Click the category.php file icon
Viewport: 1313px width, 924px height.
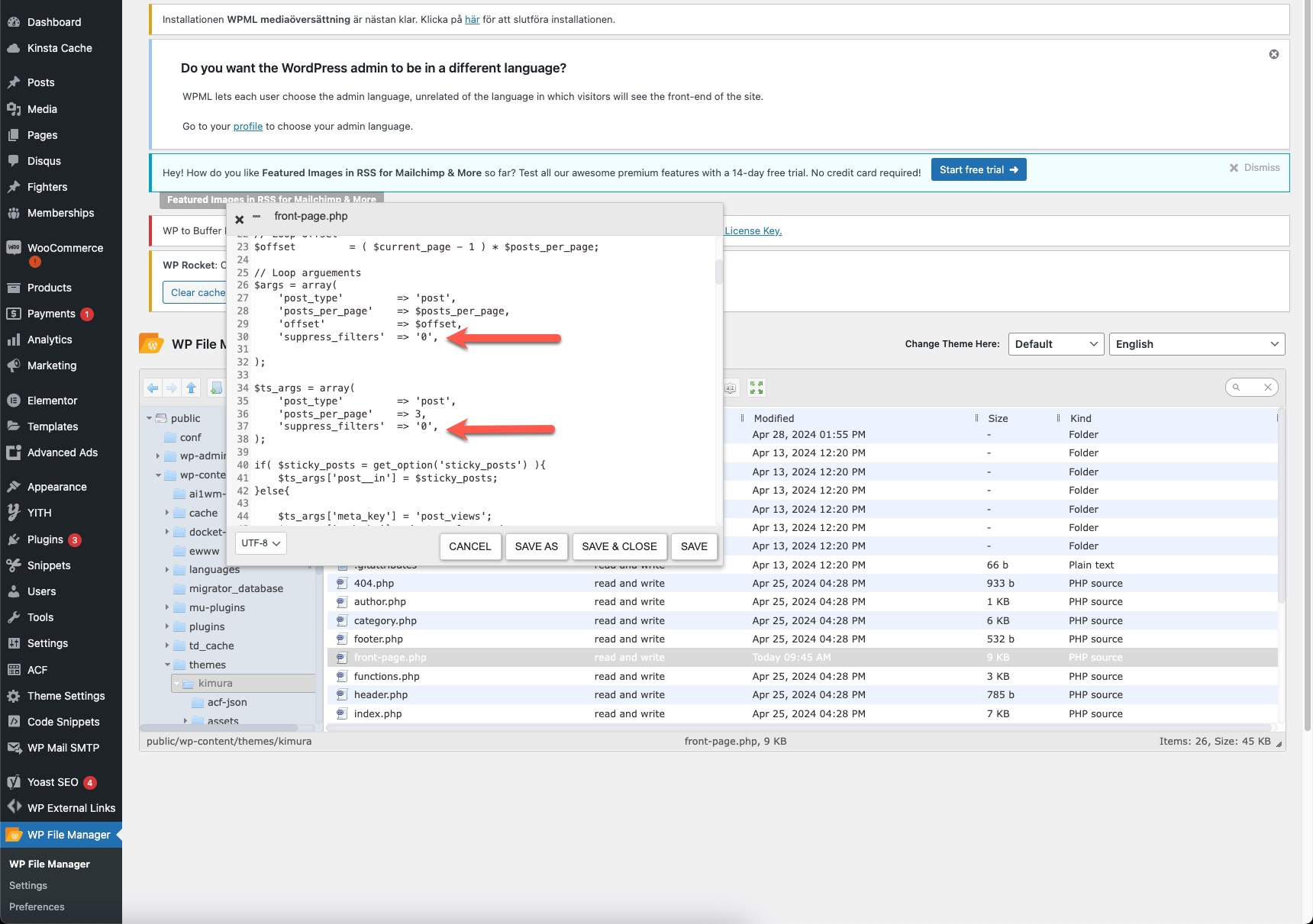click(x=341, y=620)
